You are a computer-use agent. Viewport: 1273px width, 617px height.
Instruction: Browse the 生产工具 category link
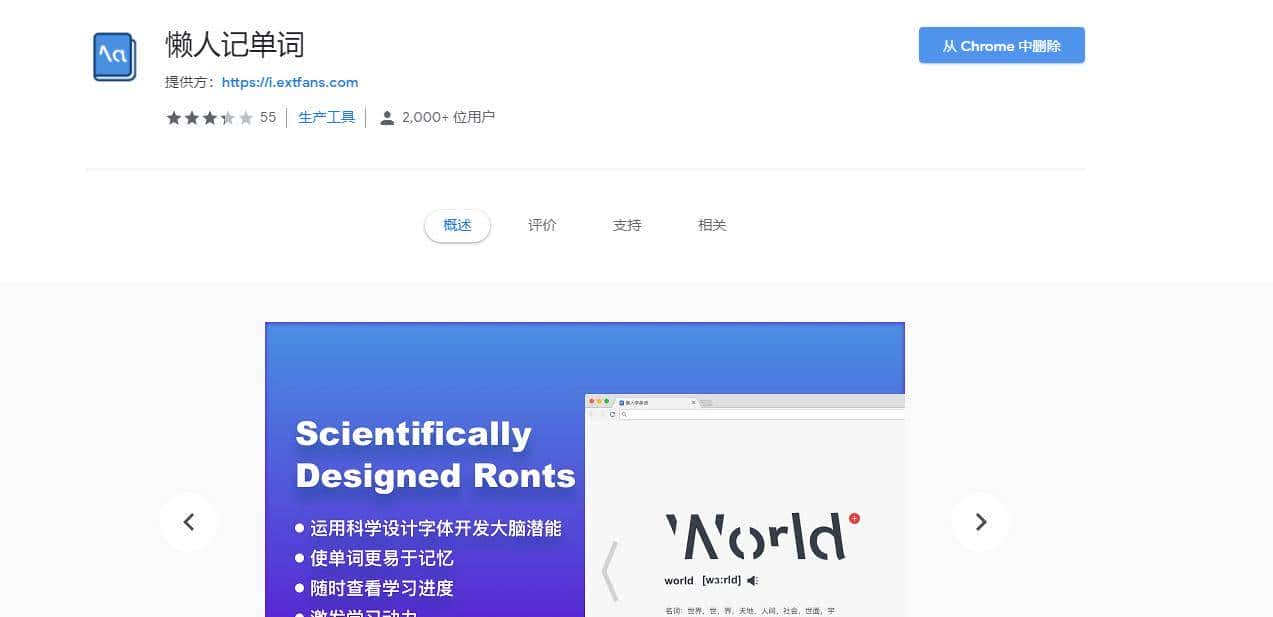[326, 116]
